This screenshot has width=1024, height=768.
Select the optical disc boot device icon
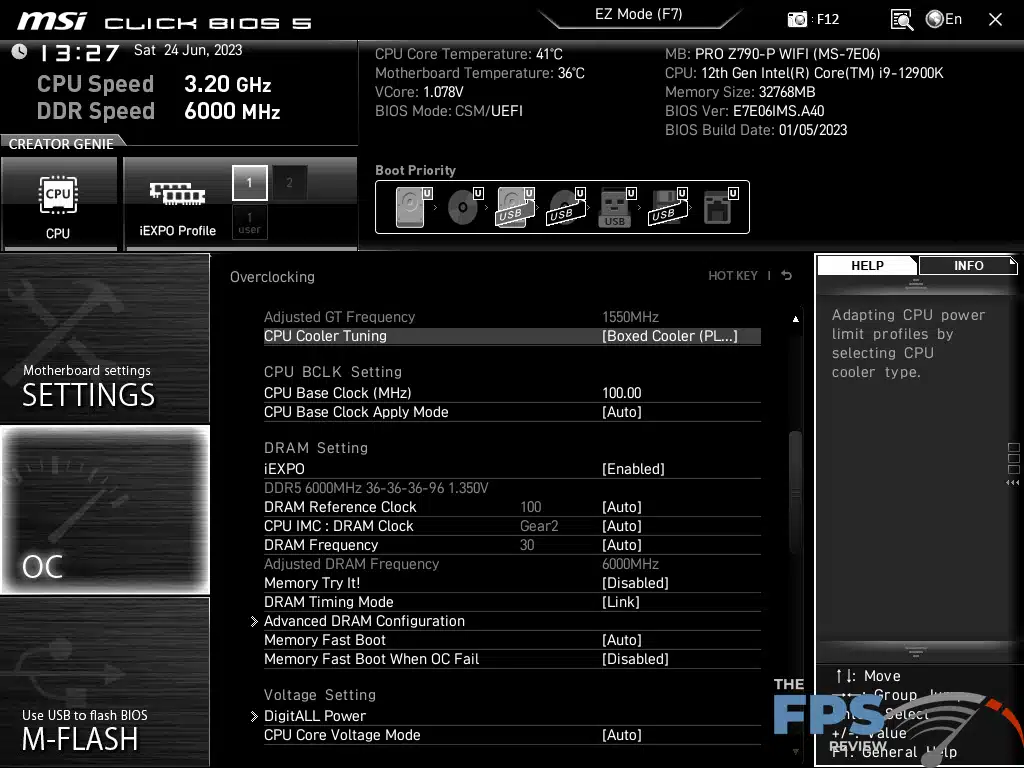click(465, 206)
